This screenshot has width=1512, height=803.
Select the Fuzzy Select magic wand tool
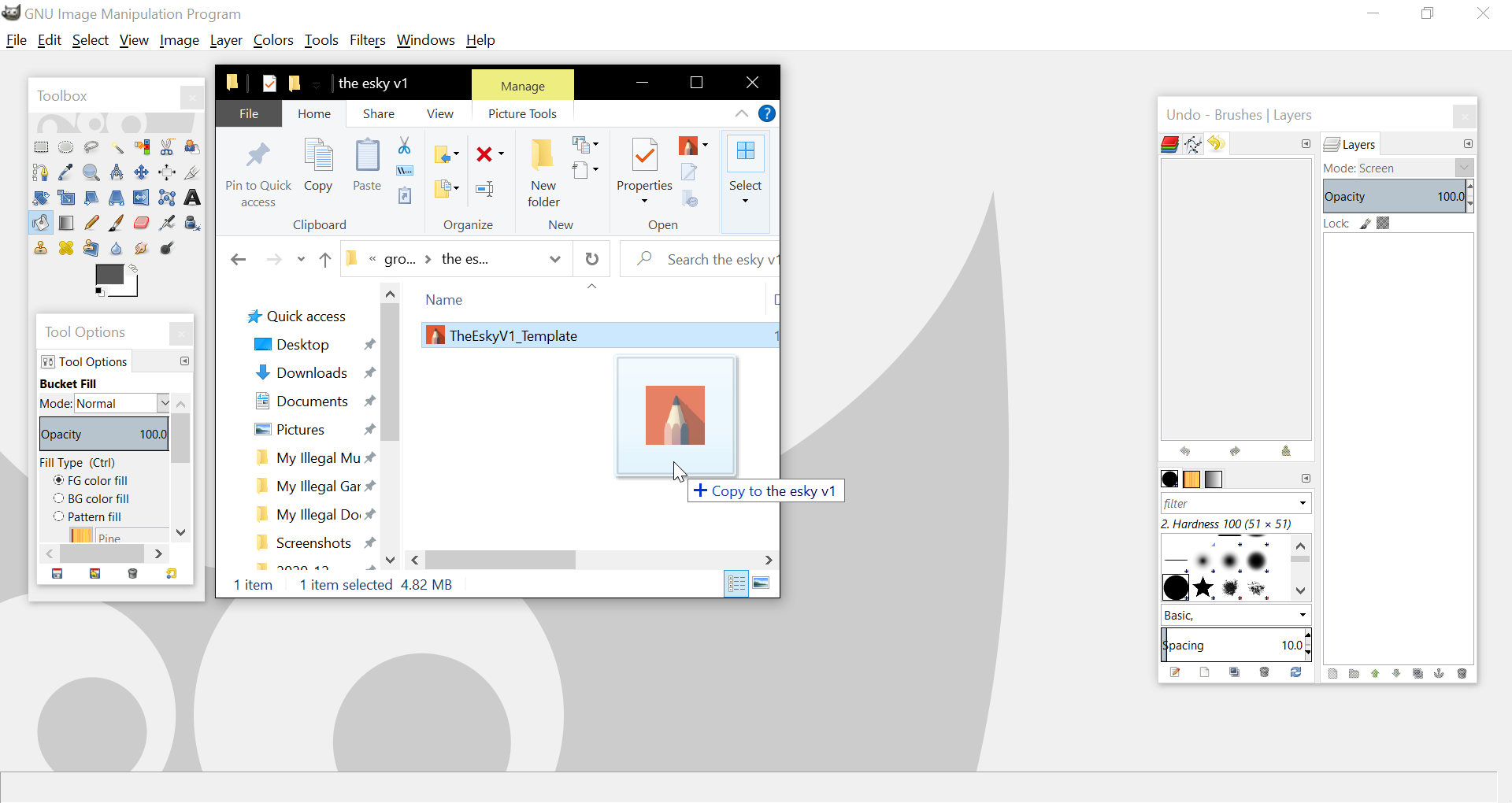pos(117,147)
